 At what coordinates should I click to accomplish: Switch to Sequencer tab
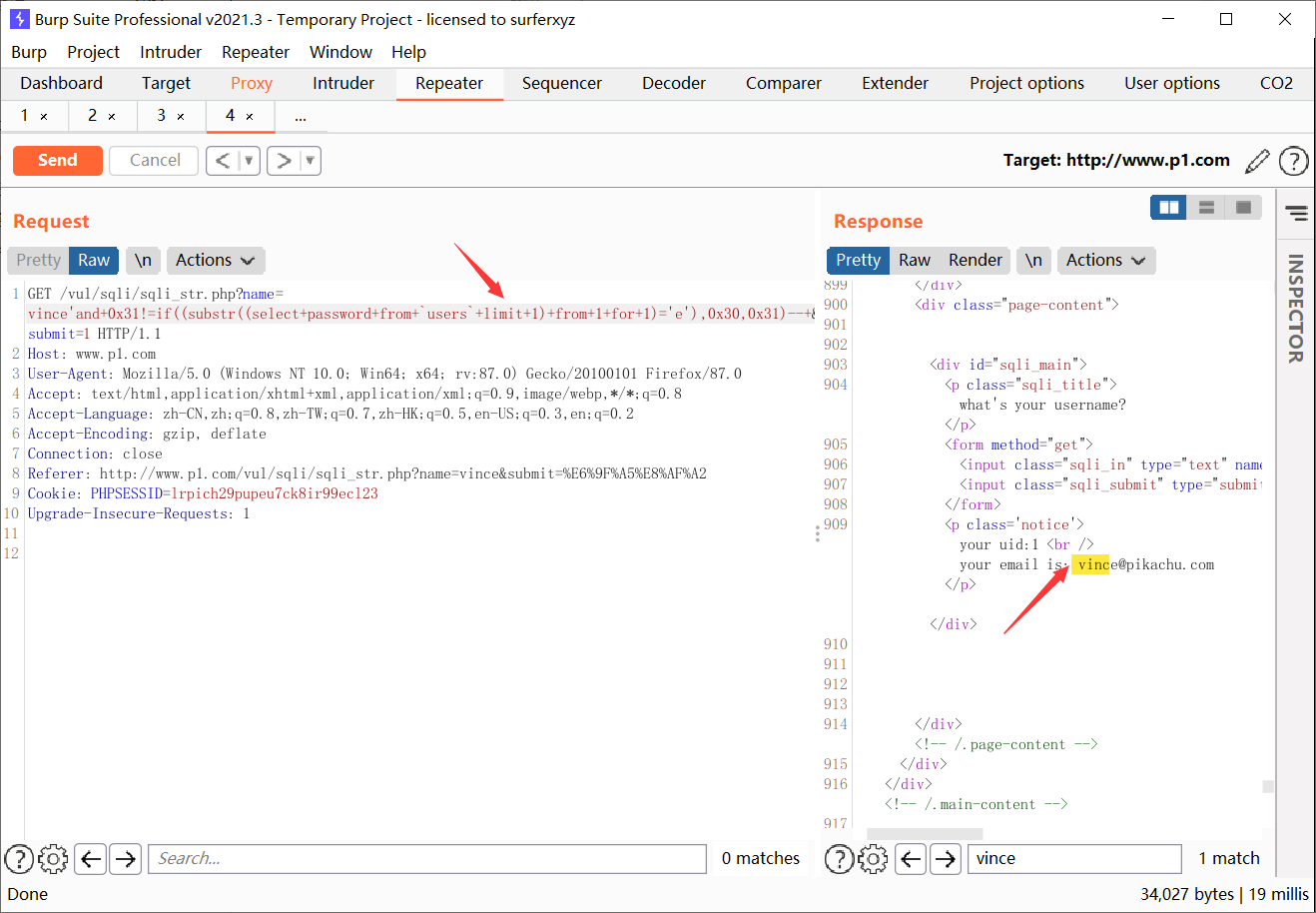tap(562, 84)
